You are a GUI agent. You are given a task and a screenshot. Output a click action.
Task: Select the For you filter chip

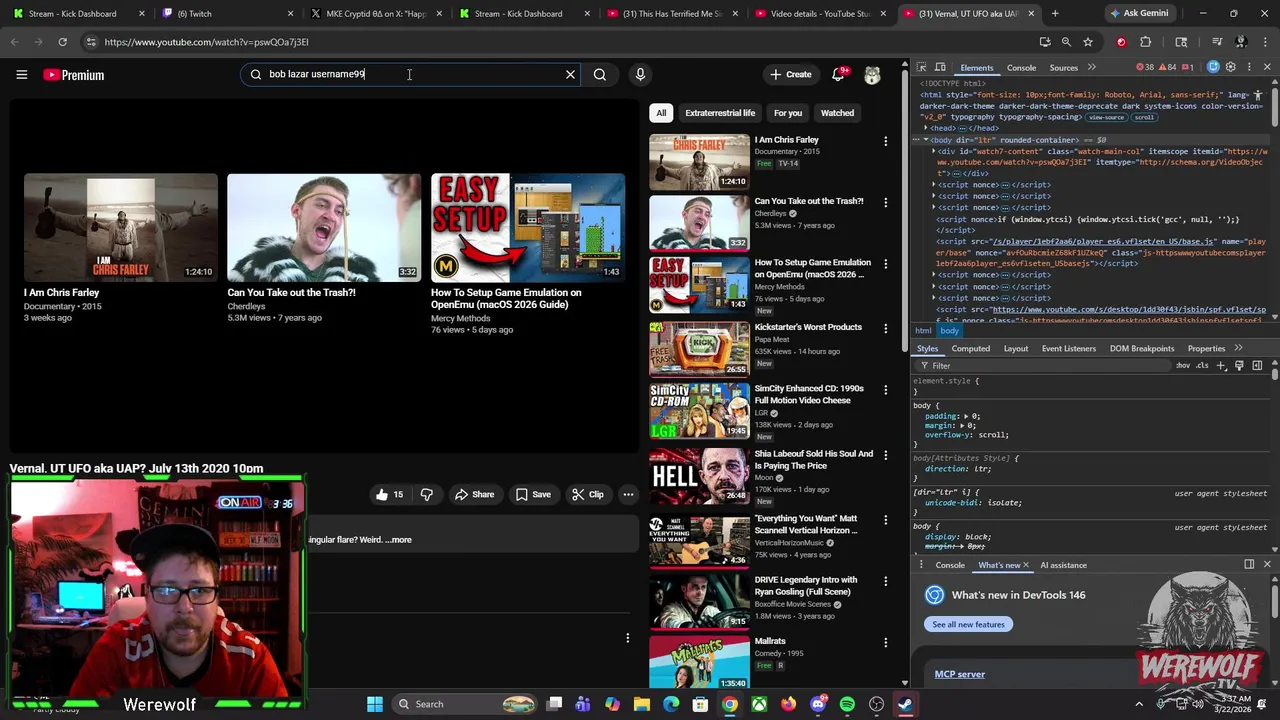pos(788,113)
